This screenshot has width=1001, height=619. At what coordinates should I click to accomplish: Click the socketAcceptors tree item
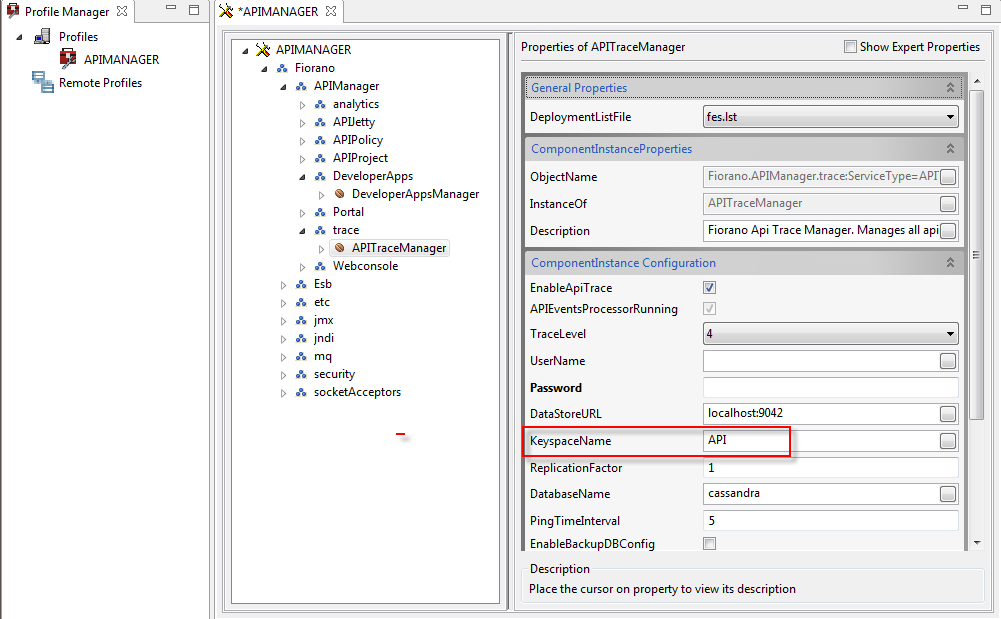click(x=357, y=392)
